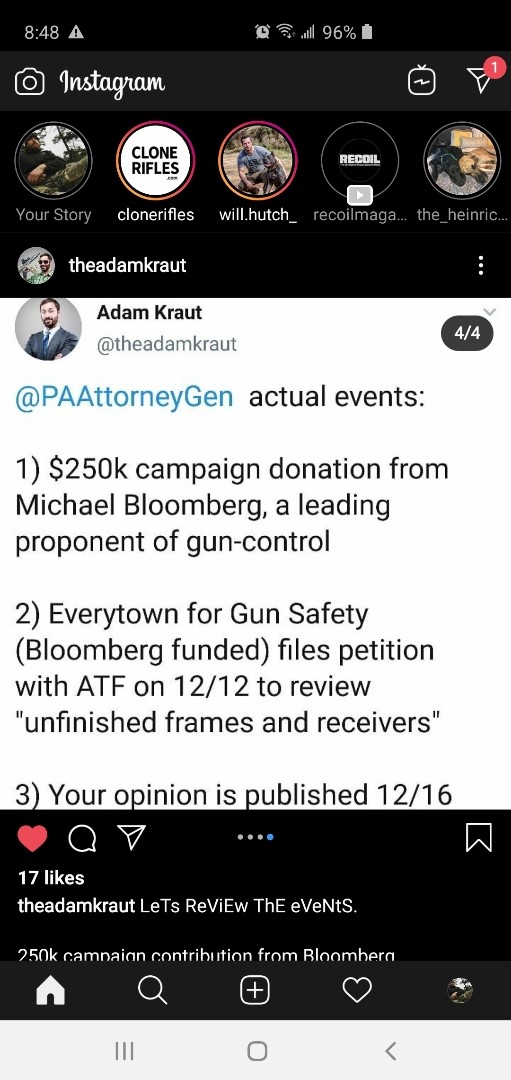Tap the @PAAttorneyGen mention

125,397
